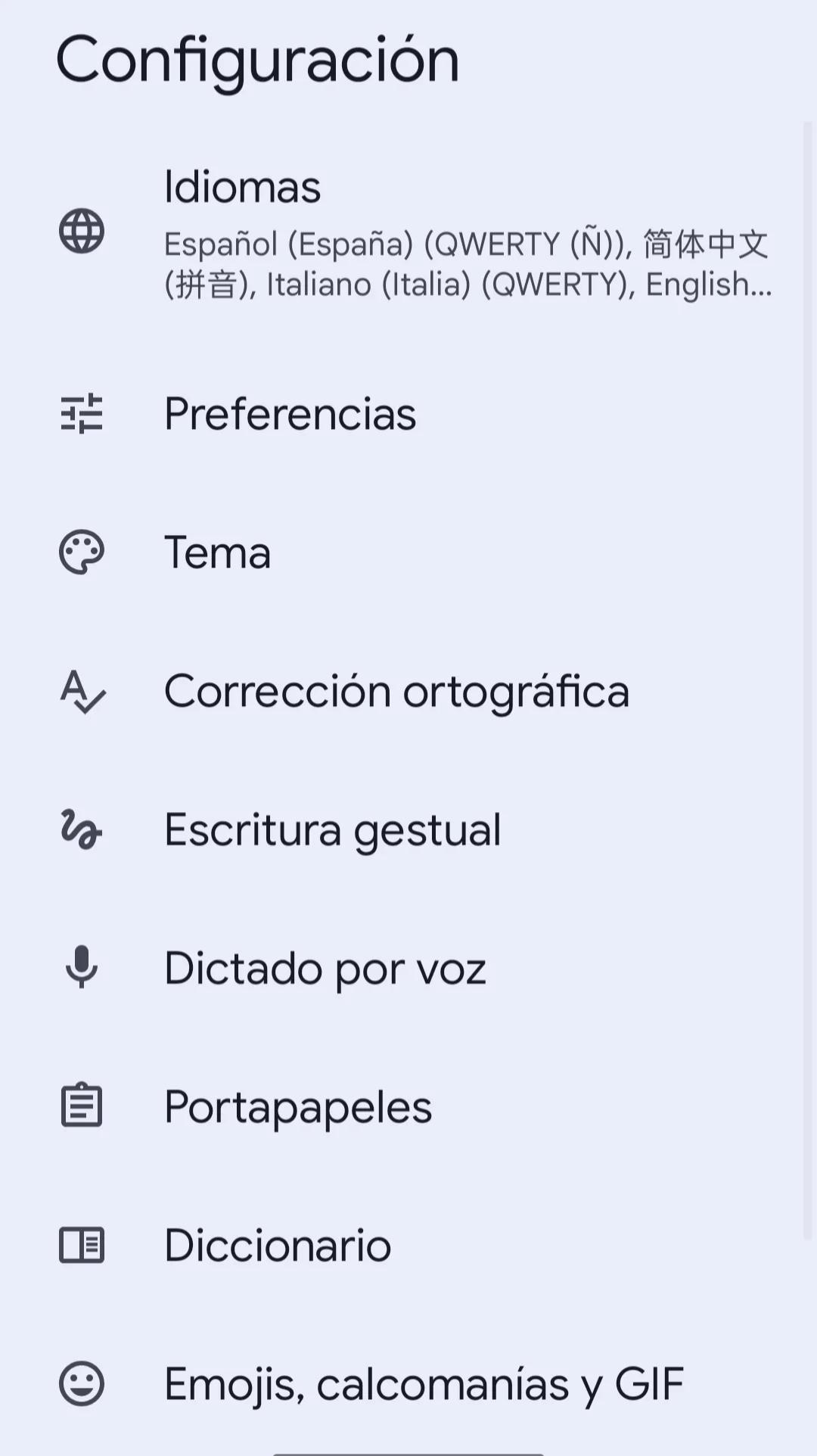Go to Corrección ortográfica

396,692
